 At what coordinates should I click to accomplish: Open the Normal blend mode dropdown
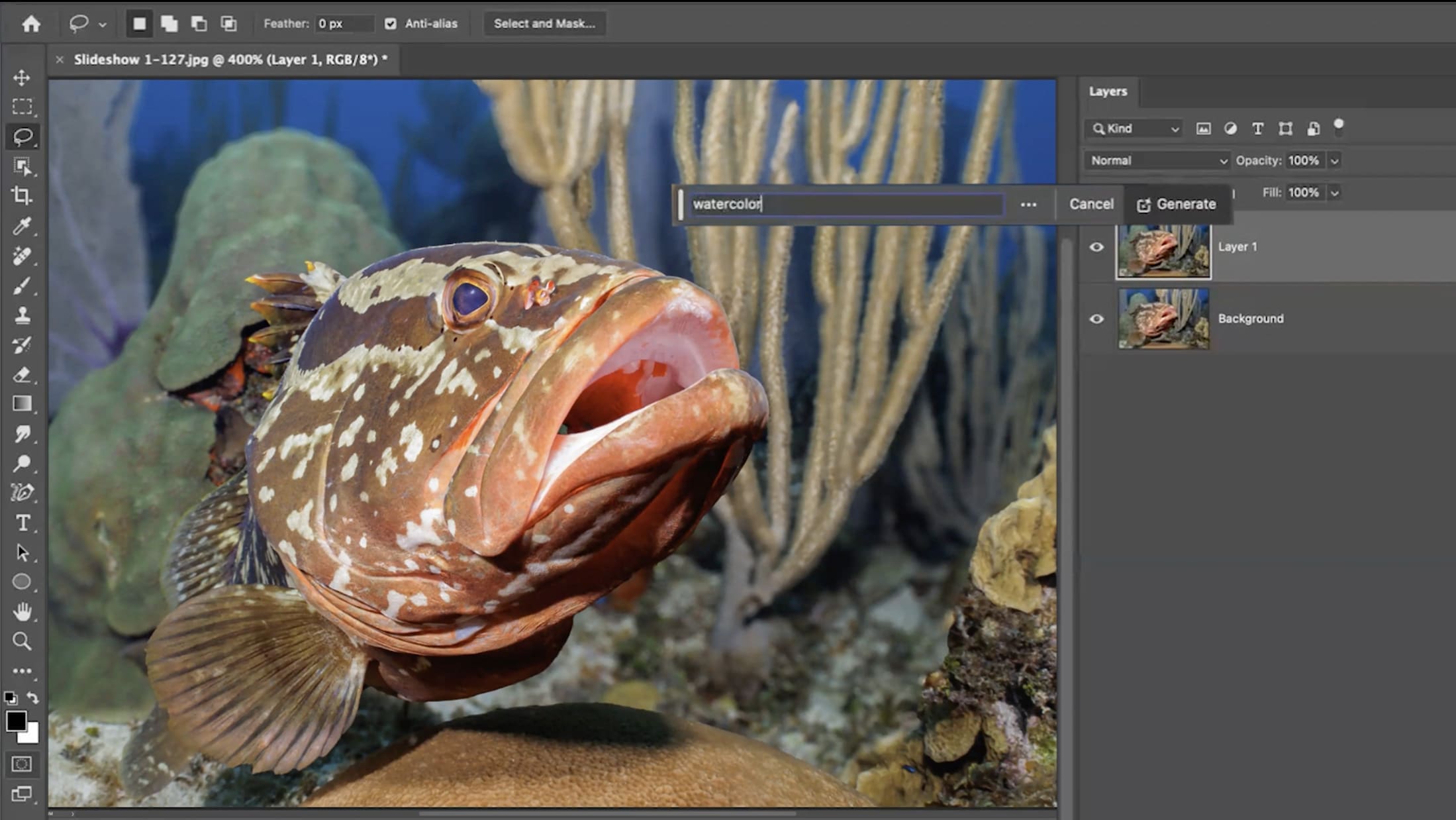(x=1157, y=160)
